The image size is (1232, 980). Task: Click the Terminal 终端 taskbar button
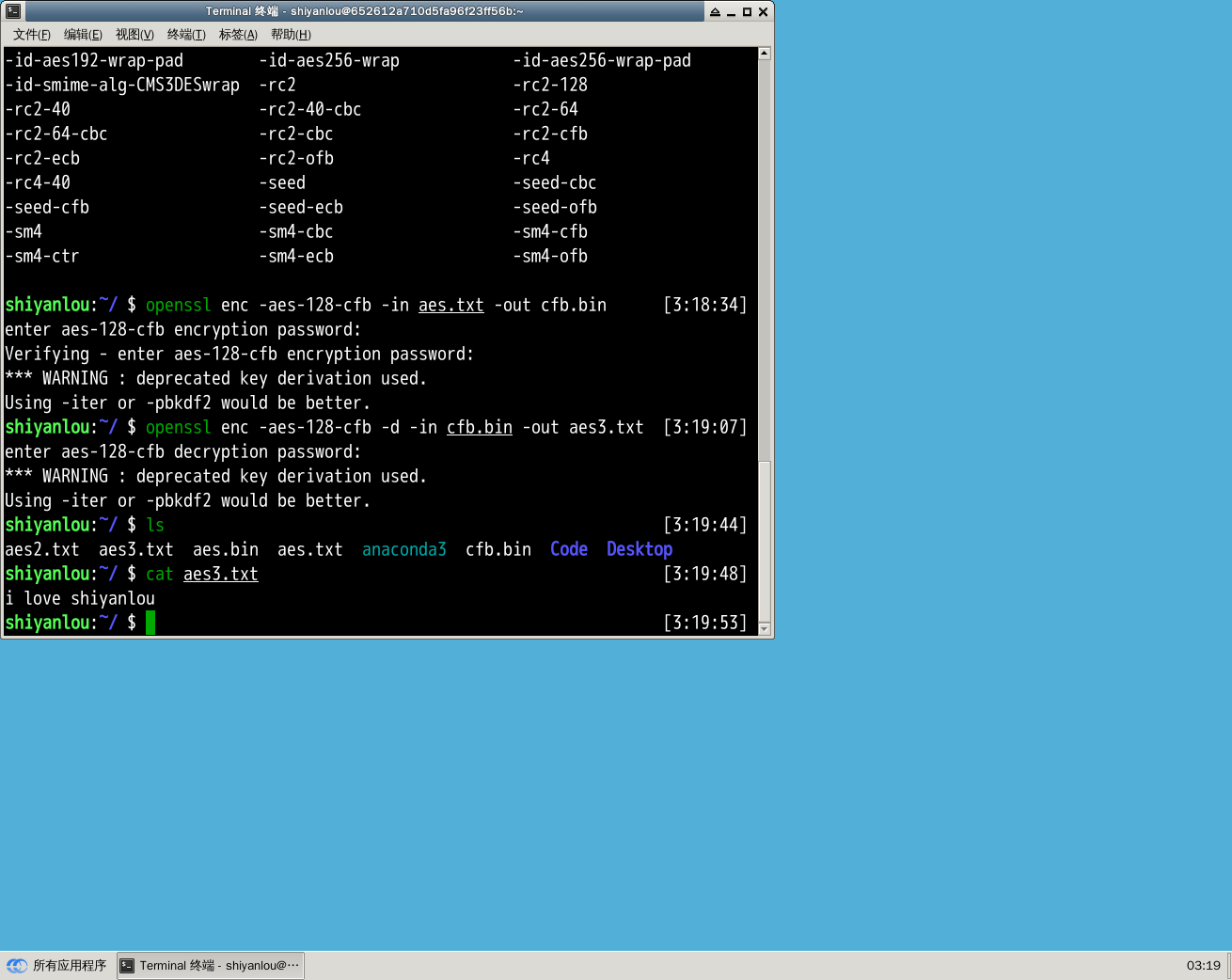(211, 966)
